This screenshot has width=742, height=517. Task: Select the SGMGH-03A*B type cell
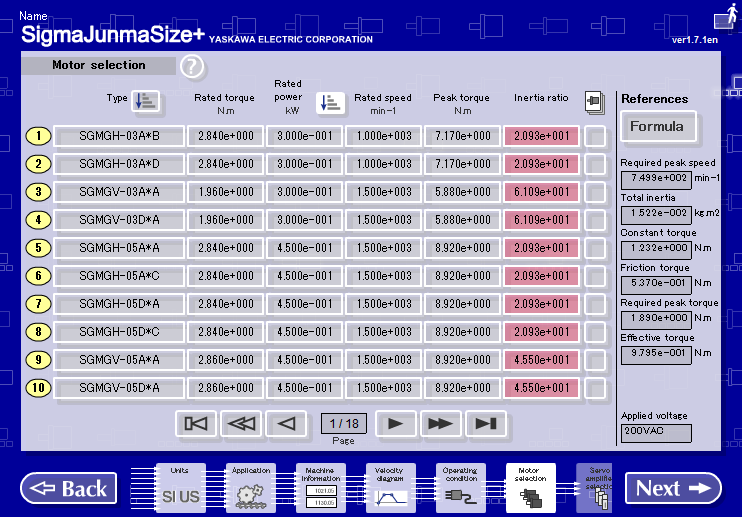[119, 136]
